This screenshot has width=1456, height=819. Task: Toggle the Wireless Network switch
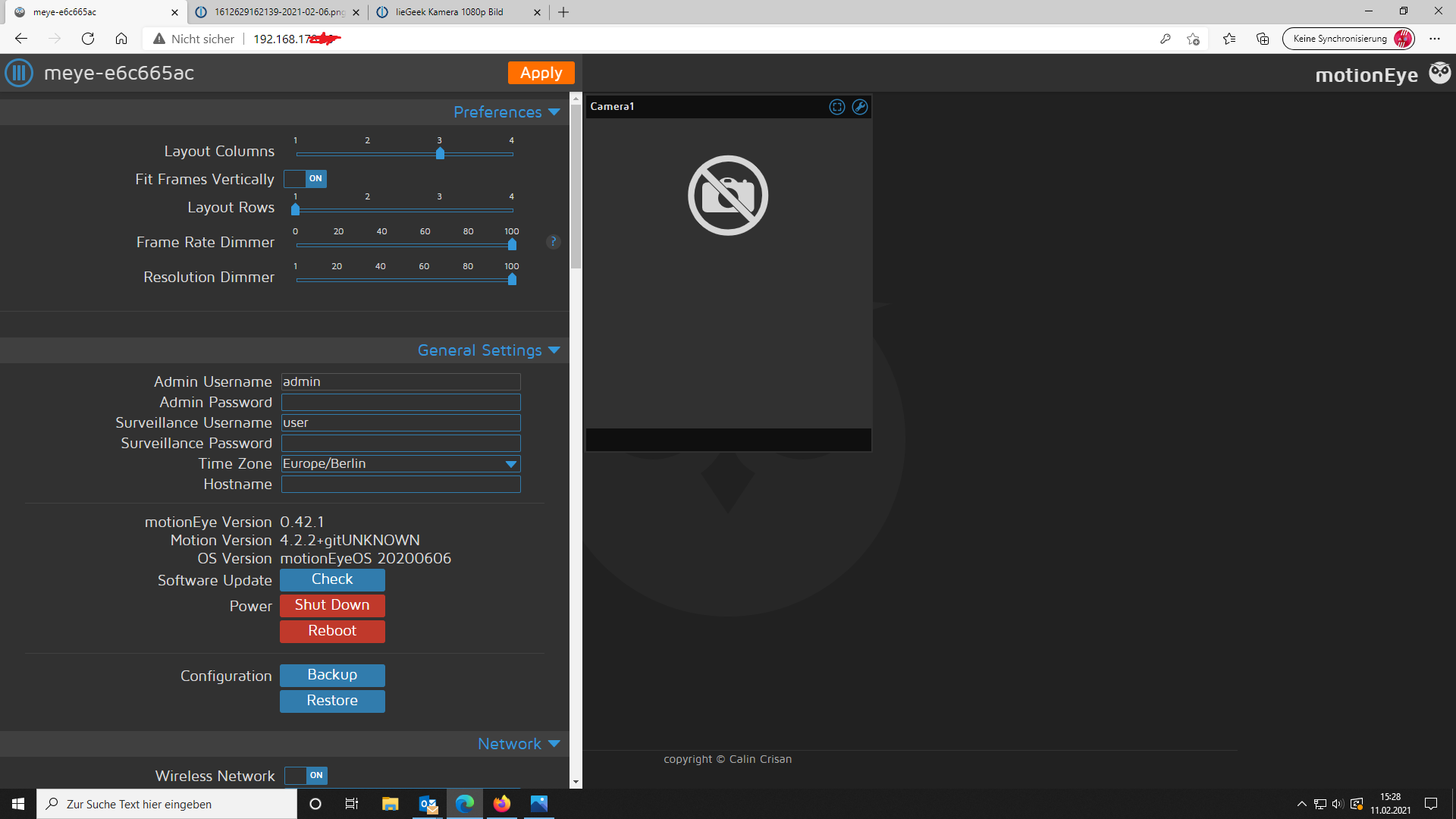click(306, 775)
